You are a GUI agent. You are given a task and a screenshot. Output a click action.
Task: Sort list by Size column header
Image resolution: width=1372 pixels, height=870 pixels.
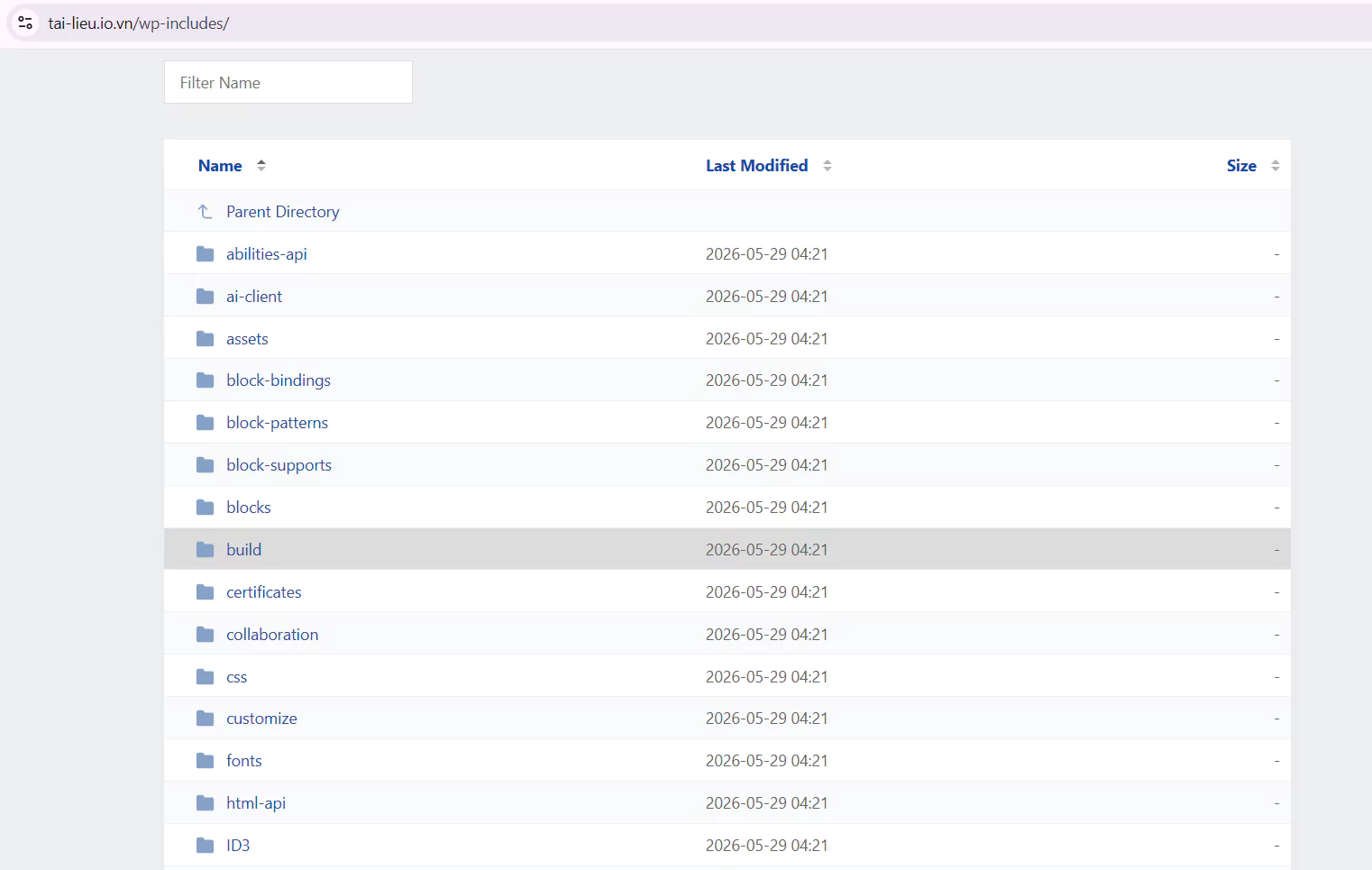(x=1241, y=166)
